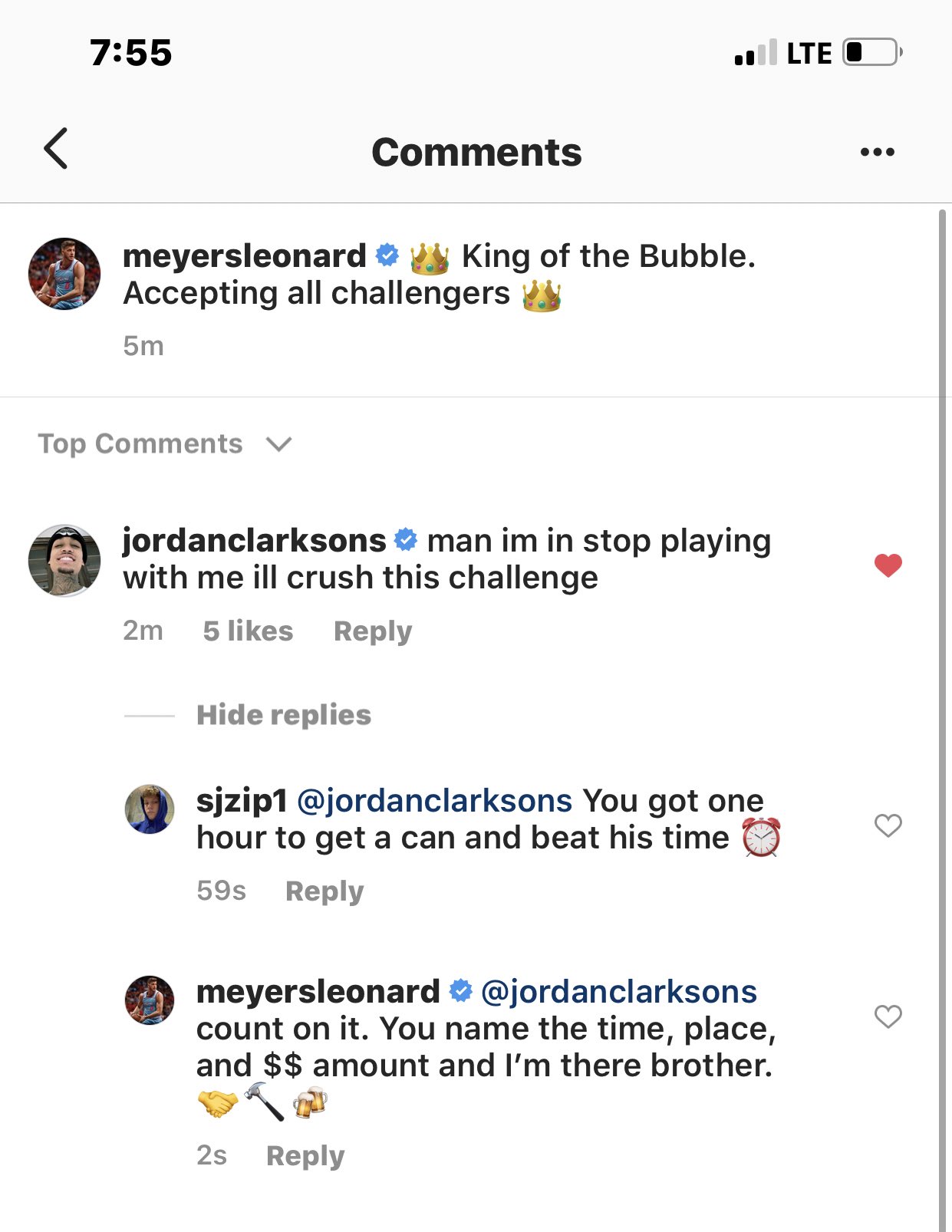Viewport: 952px width, 1232px height.
Task: Open the three-dots more options menu
Action: [x=877, y=152]
